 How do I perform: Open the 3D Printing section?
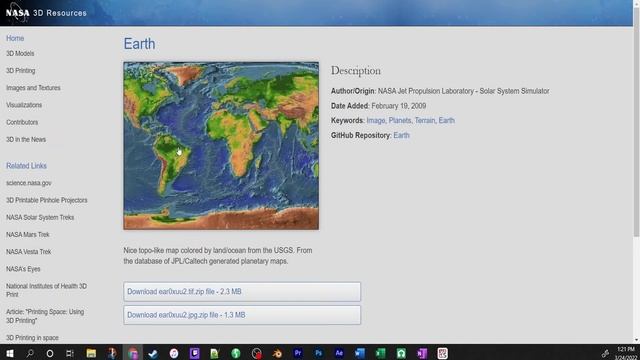click(x=20, y=71)
